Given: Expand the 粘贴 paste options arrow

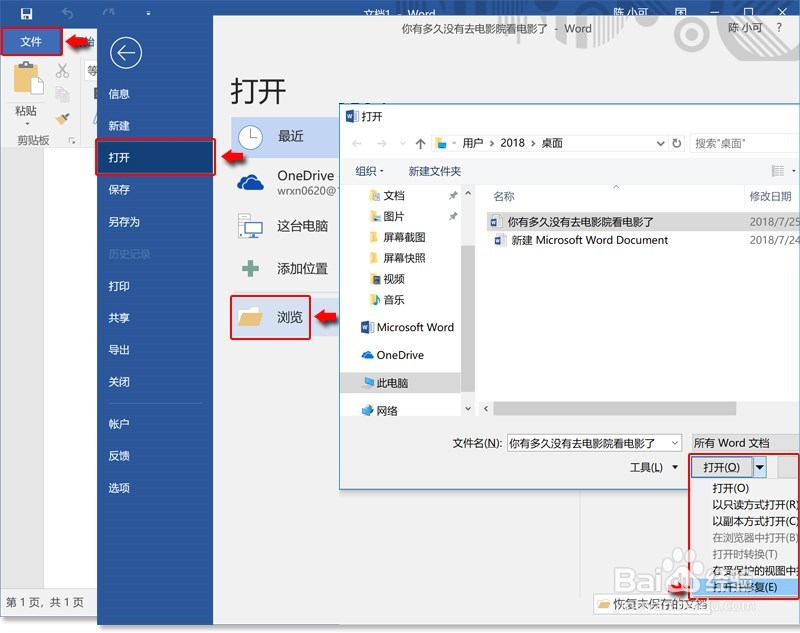Looking at the screenshot, I should (27, 124).
